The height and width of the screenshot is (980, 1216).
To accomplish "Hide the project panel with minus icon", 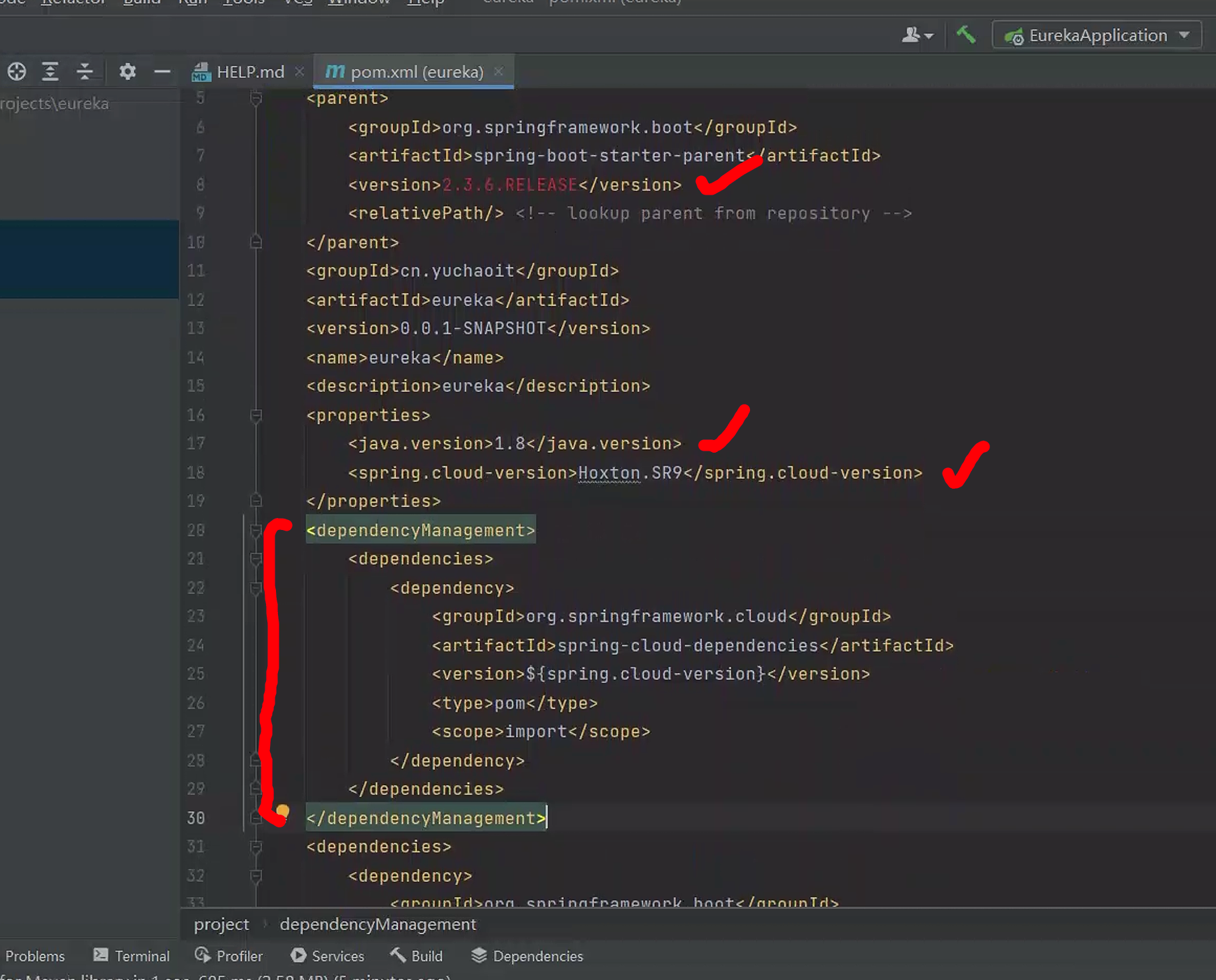I will (162, 71).
